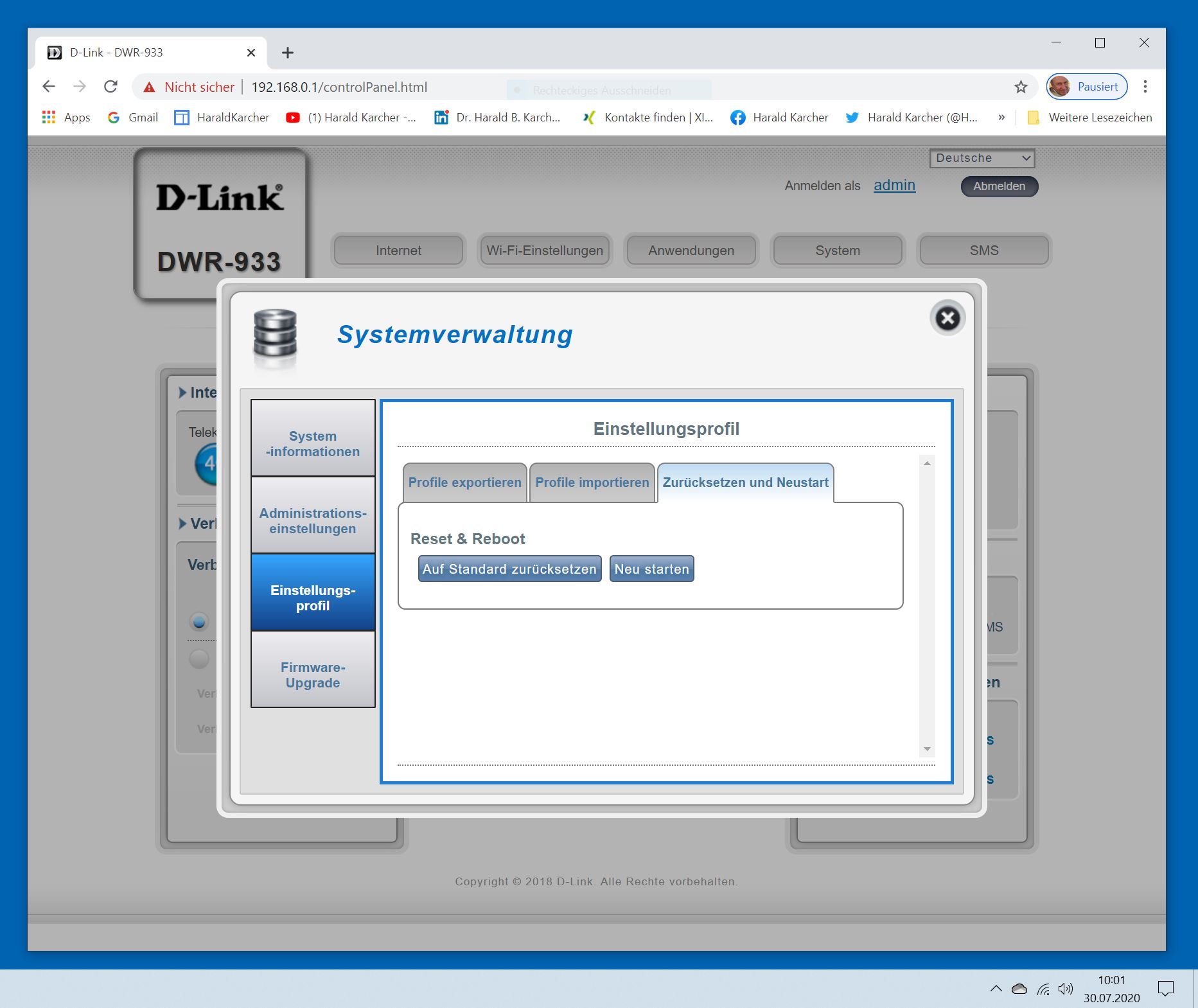Open the Pausiert profile button
Viewport: 1198px width, 1008px height.
[1087, 87]
